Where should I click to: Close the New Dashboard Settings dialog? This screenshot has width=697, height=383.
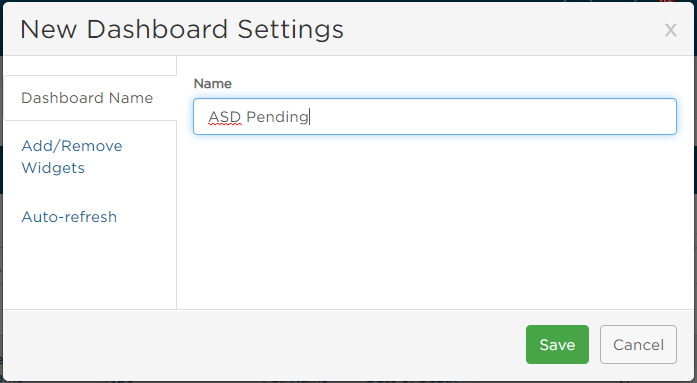click(670, 30)
